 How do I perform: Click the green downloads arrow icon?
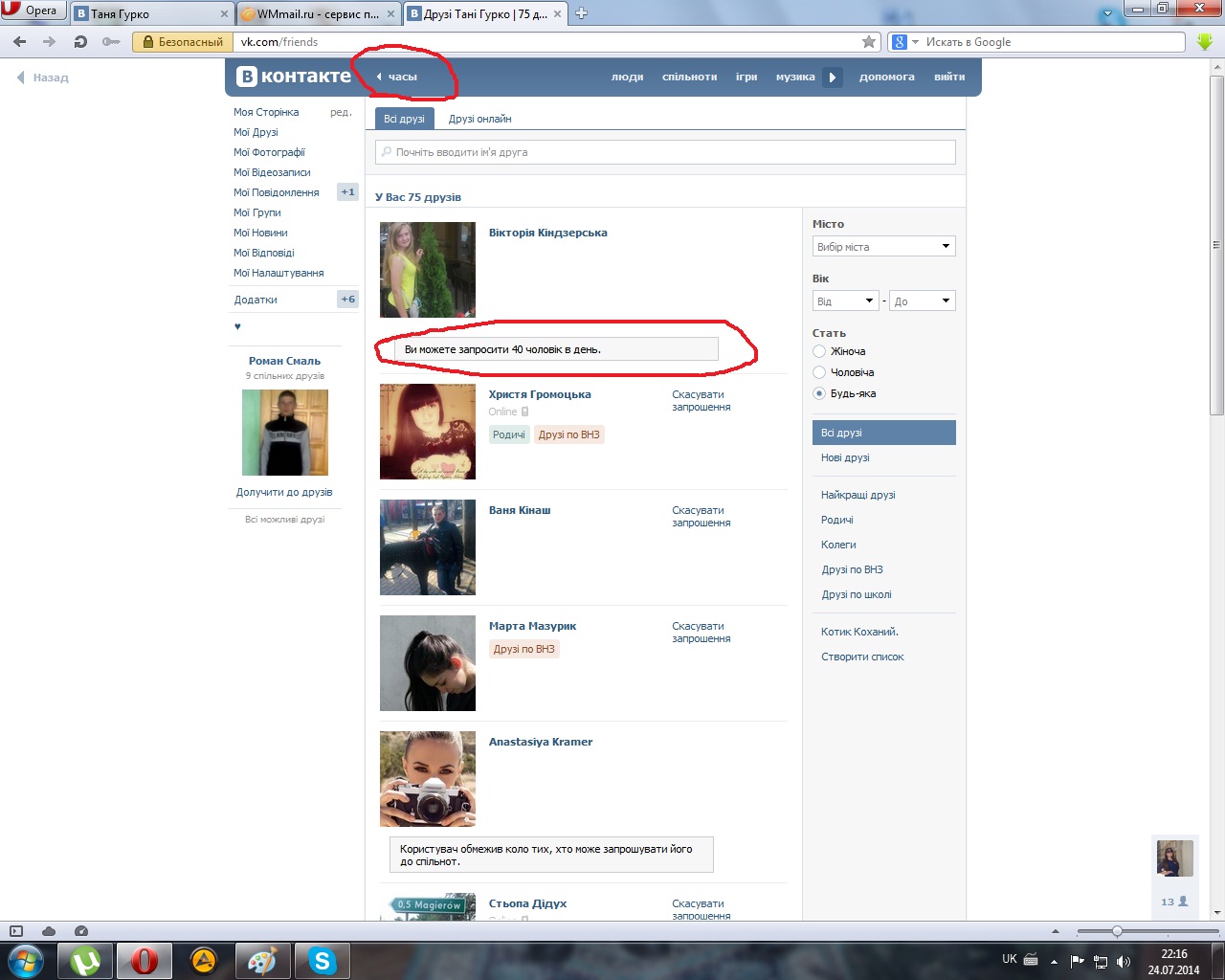tap(1205, 42)
